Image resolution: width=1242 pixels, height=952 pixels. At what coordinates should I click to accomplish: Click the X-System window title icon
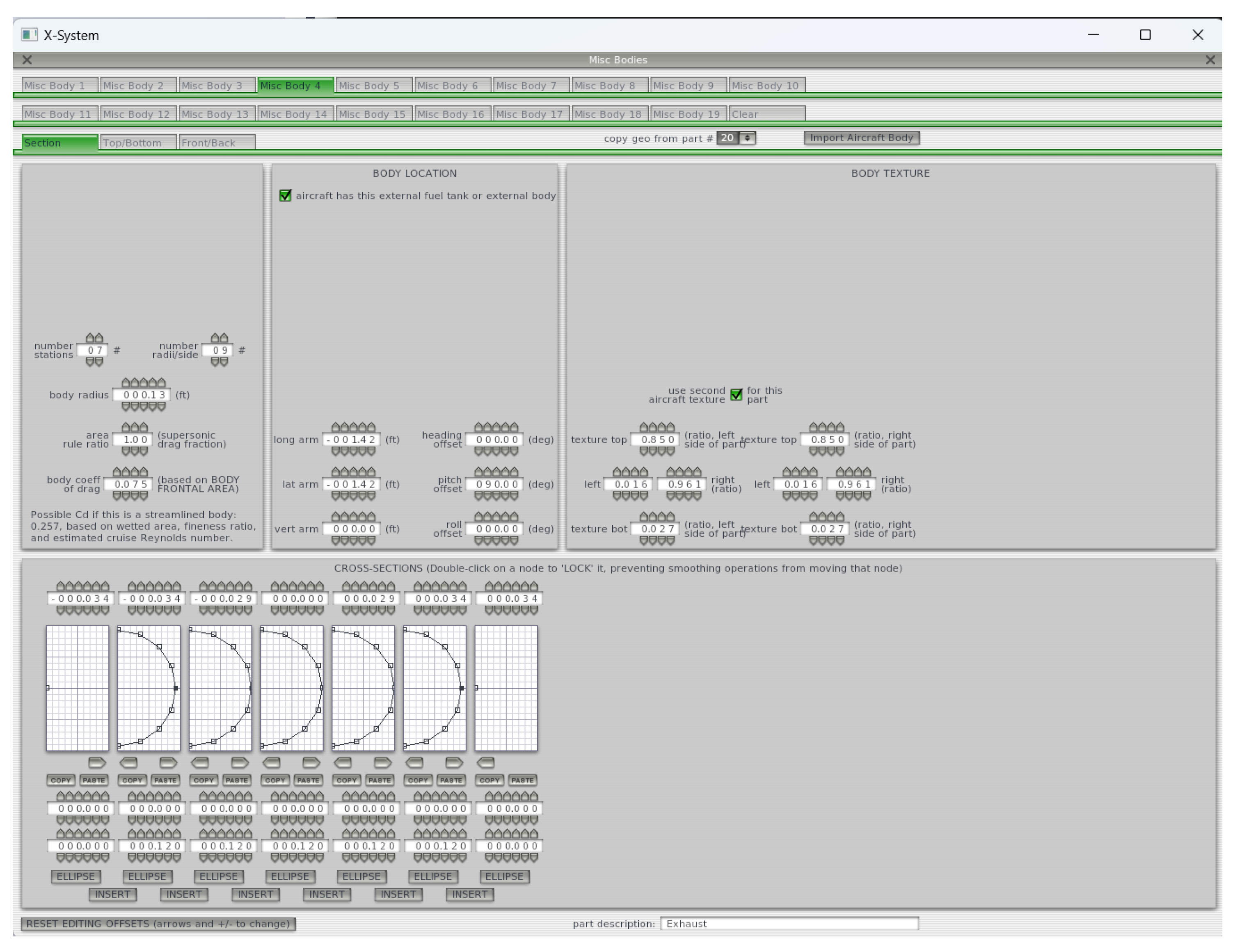pyautogui.click(x=29, y=35)
